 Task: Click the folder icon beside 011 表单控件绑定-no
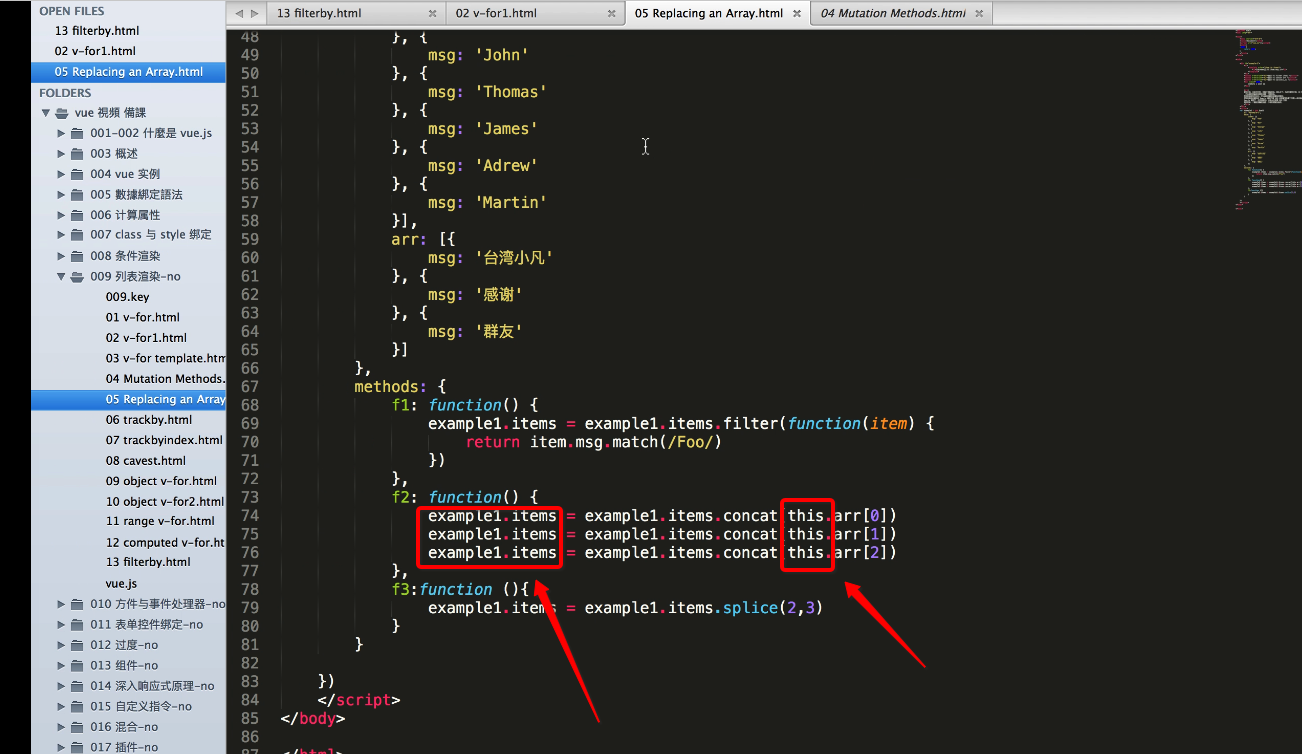point(77,624)
